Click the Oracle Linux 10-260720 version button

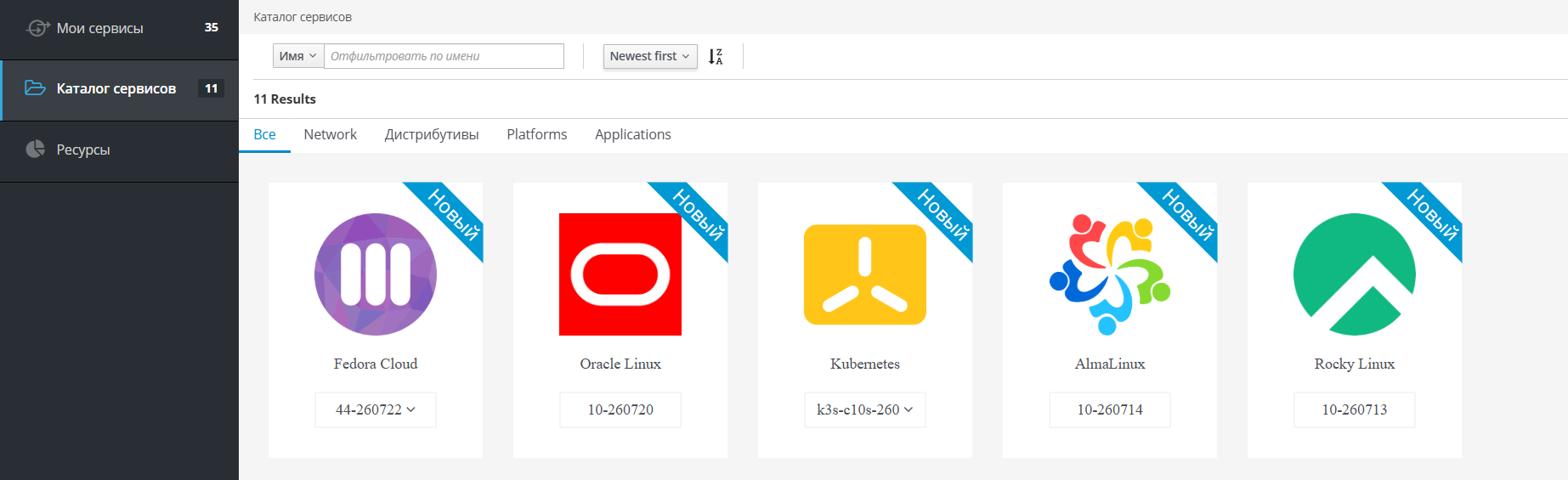620,409
